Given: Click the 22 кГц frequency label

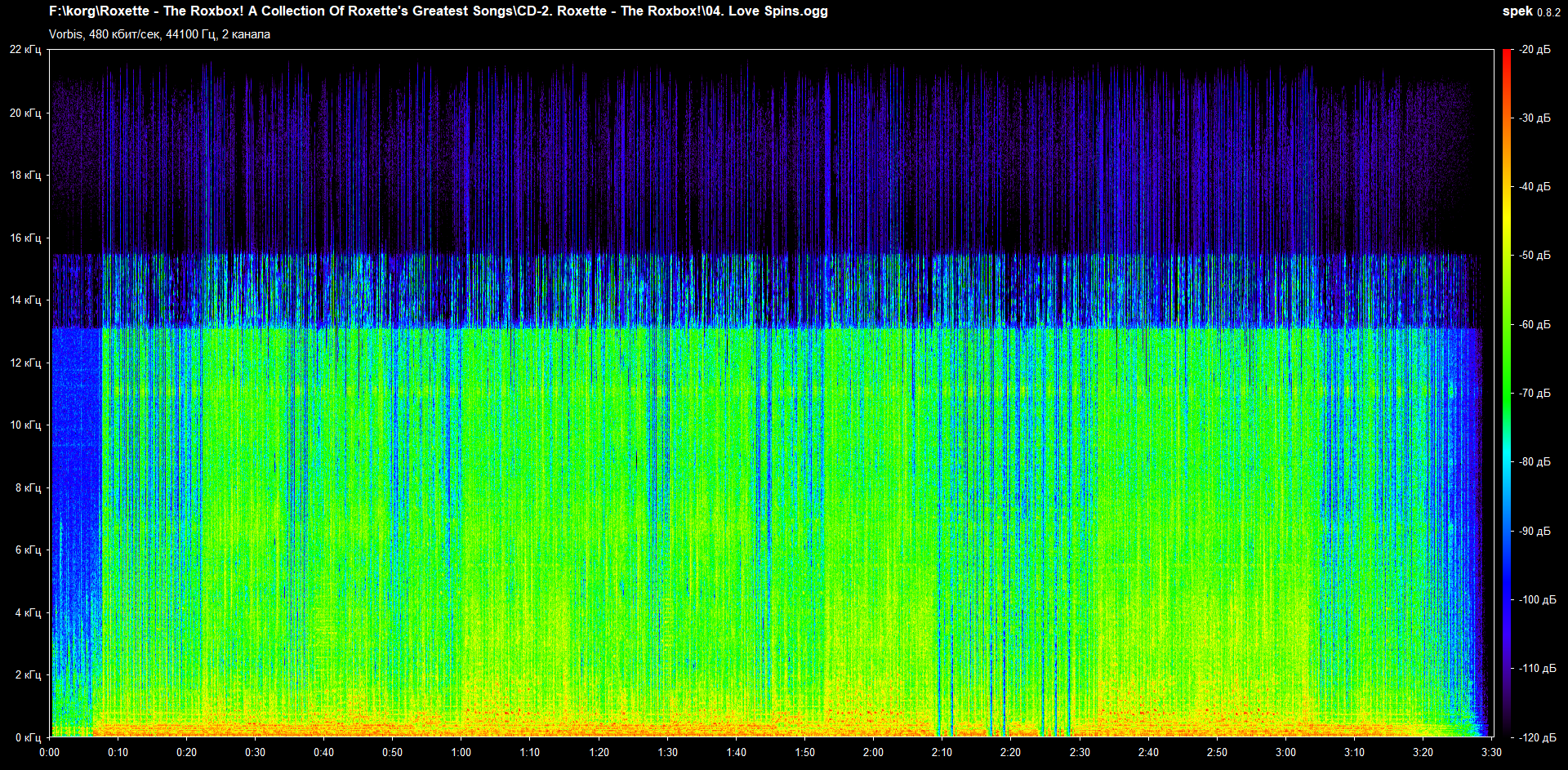Looking at the screenshot, I should (x=25, y=50).
